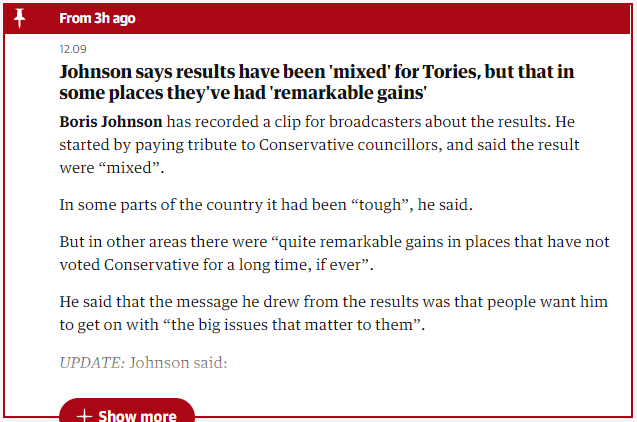Click the quoted word 'mixed' in the first paragraph
The width and height of the screenshot is (637, 422).
pos(128,168)
